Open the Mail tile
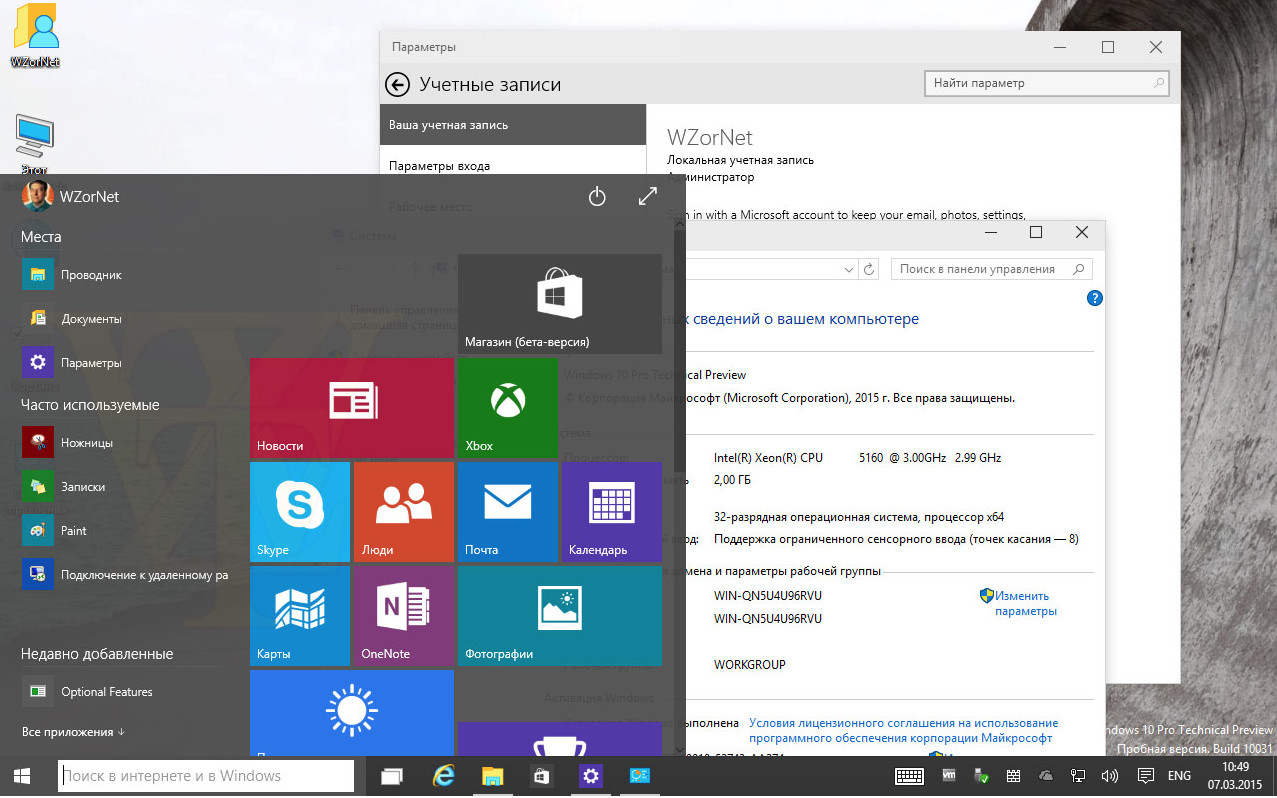This screenshot has height=798, width=1277. point(507,510)
